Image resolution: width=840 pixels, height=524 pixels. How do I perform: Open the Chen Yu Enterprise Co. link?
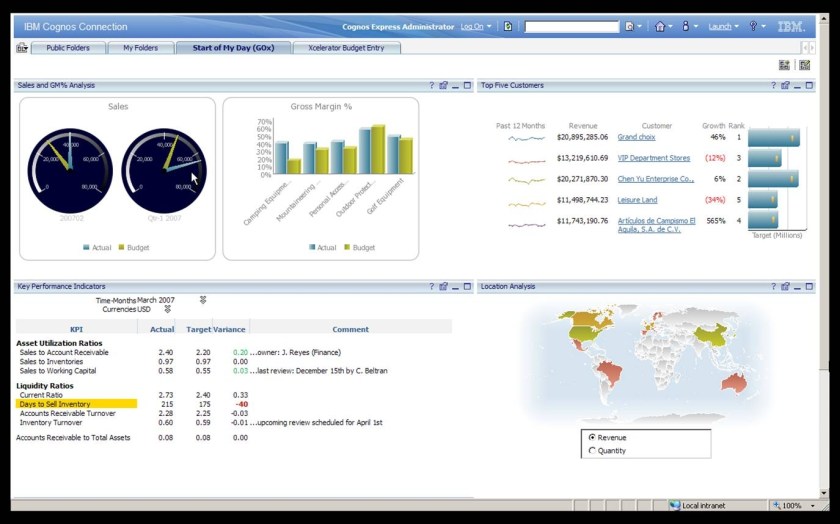click(x=656, y=179)
